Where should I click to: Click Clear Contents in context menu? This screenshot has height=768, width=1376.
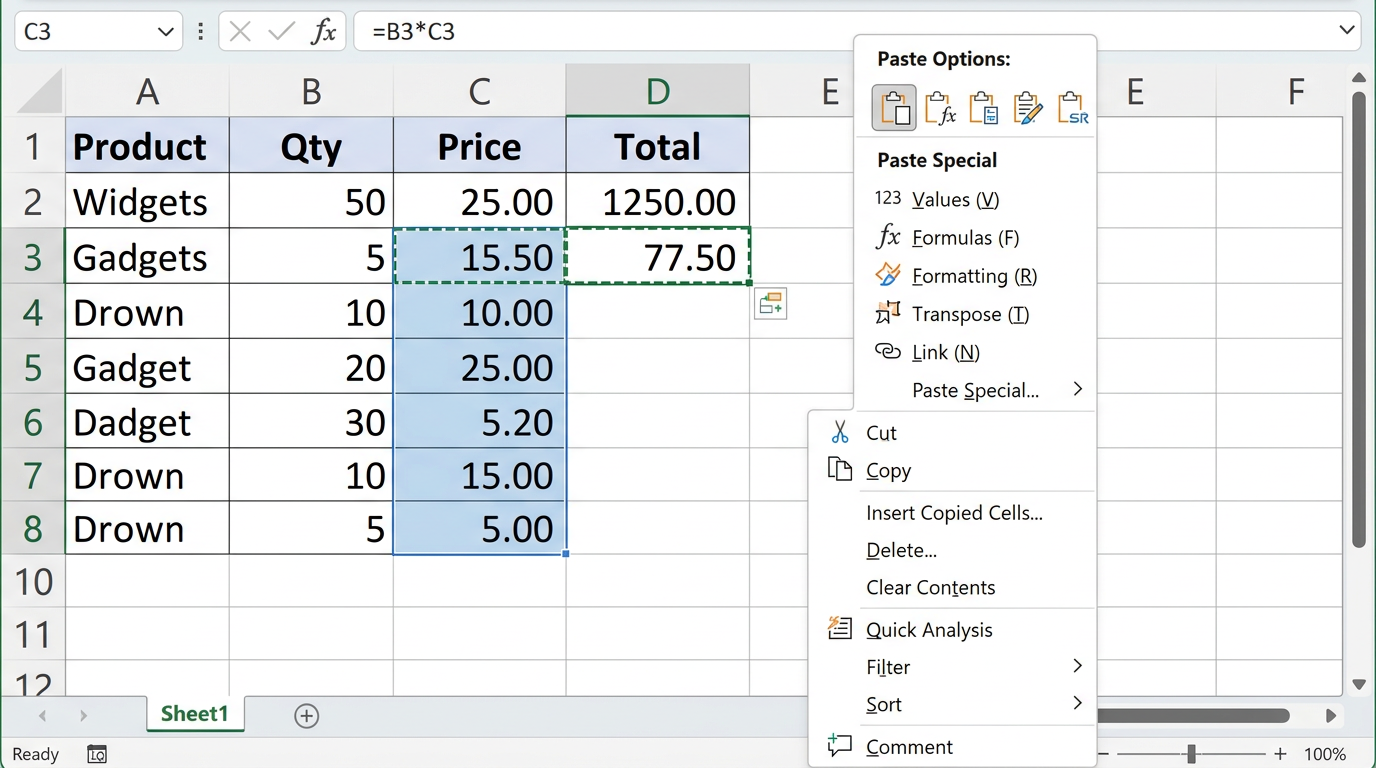930,588
